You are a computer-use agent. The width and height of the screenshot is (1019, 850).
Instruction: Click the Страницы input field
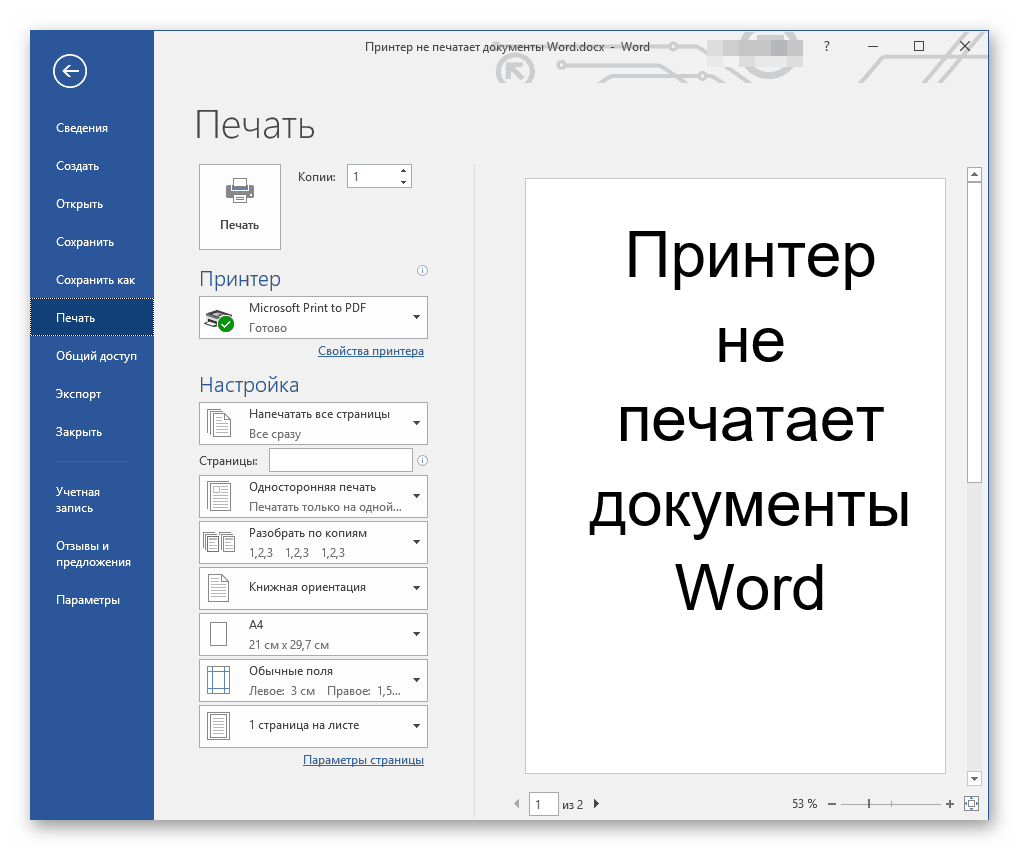coord(341,460)
